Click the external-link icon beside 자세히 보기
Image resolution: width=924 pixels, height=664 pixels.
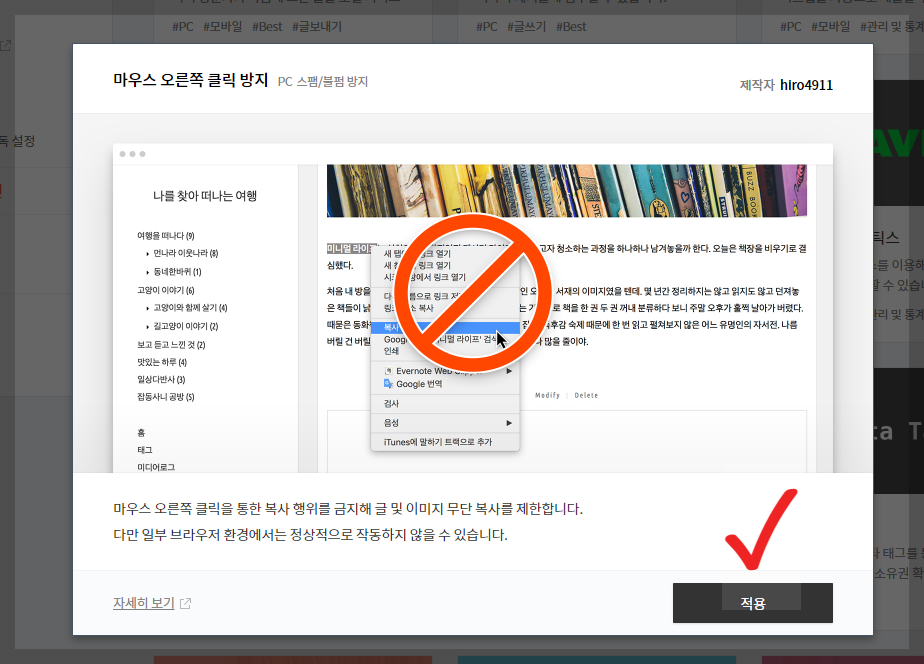pos(186,602)
